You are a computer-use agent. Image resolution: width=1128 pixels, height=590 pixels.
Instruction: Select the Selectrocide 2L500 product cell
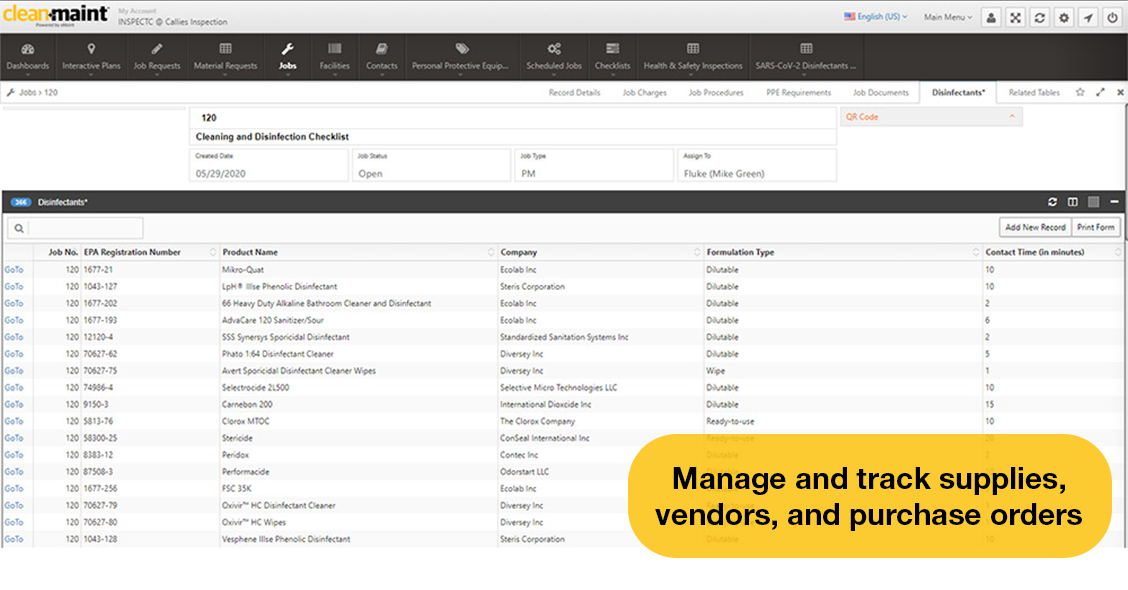point(358,388)
